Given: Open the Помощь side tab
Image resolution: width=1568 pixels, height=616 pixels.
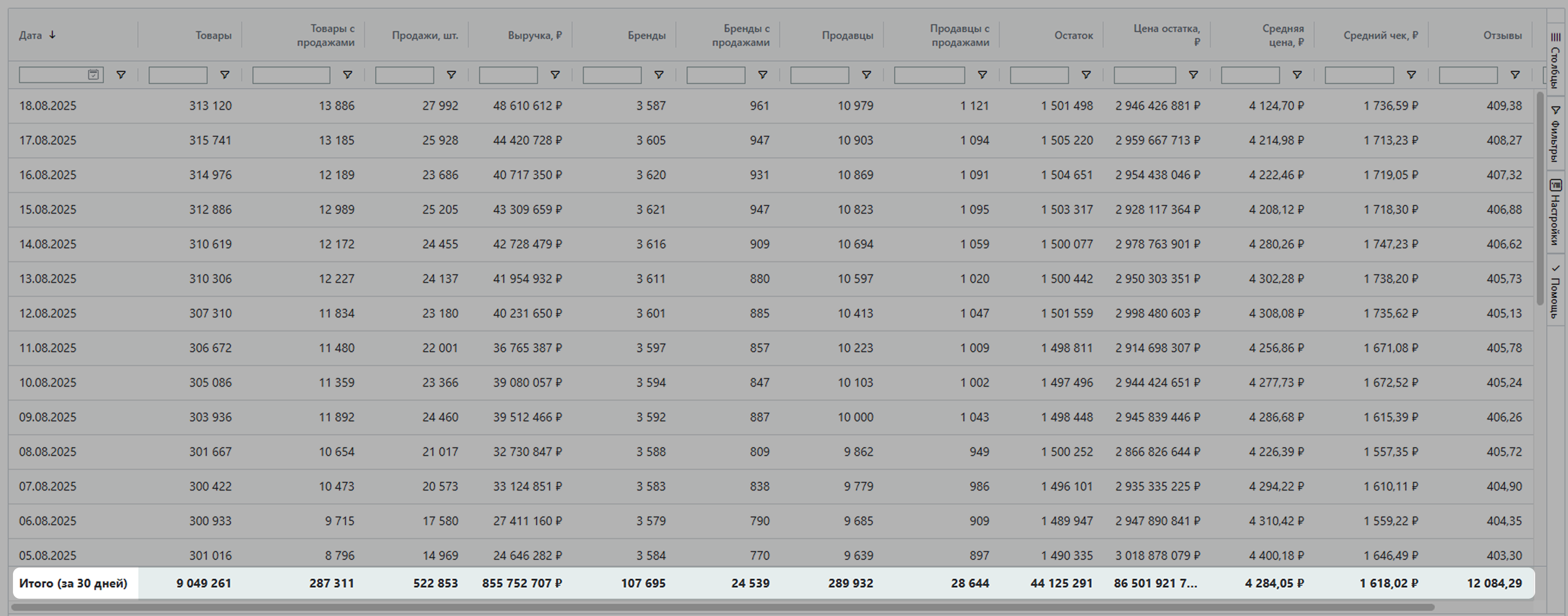Looking at the screenshot, I should point(1555,291).
